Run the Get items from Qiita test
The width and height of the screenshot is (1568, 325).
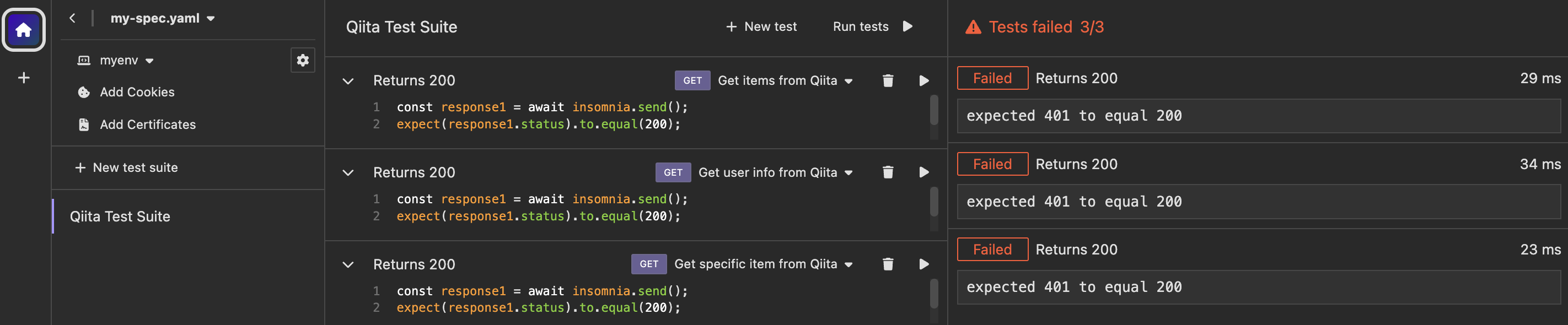[923, 81]
